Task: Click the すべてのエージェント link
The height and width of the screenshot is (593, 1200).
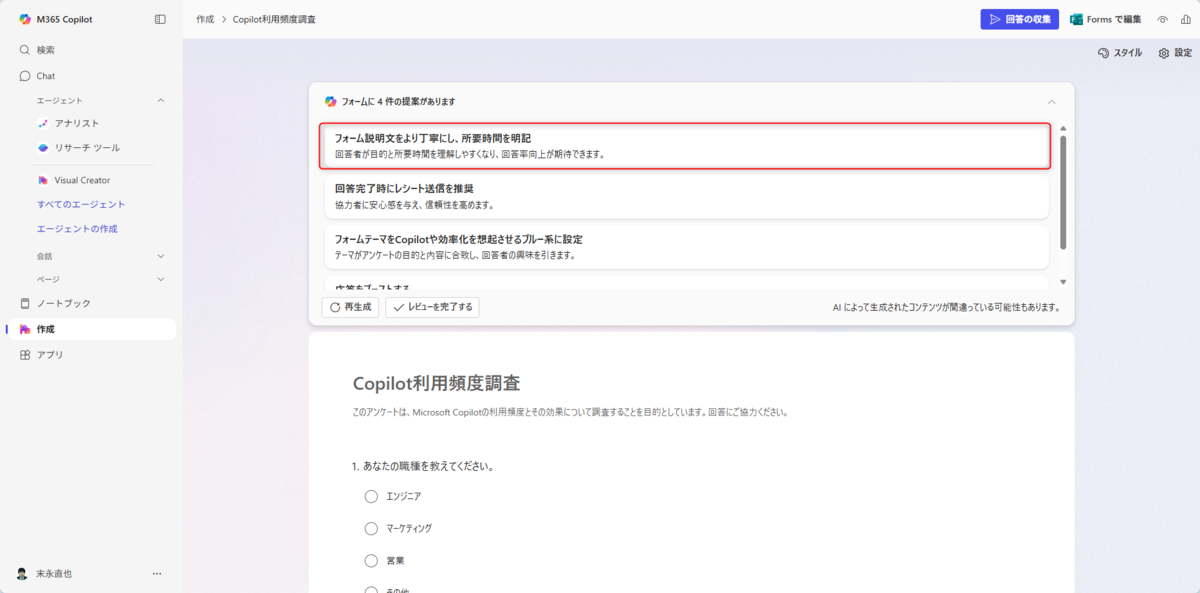Action: pyautogui.click(x=81, y=204)
